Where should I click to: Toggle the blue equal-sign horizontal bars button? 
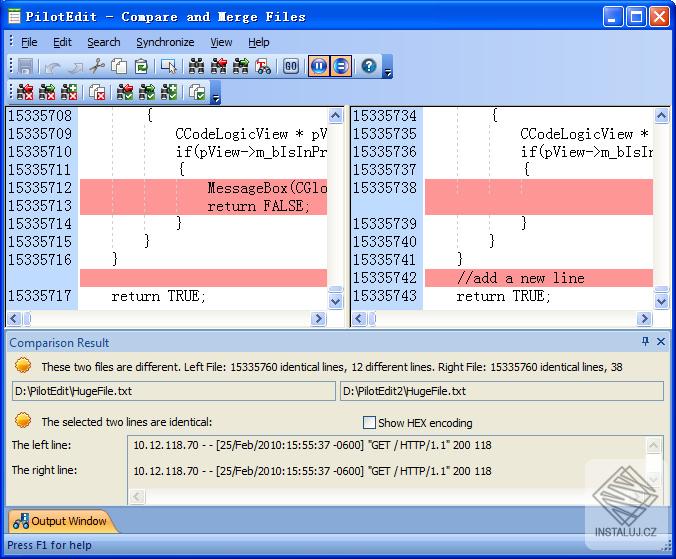coord(341,66)
